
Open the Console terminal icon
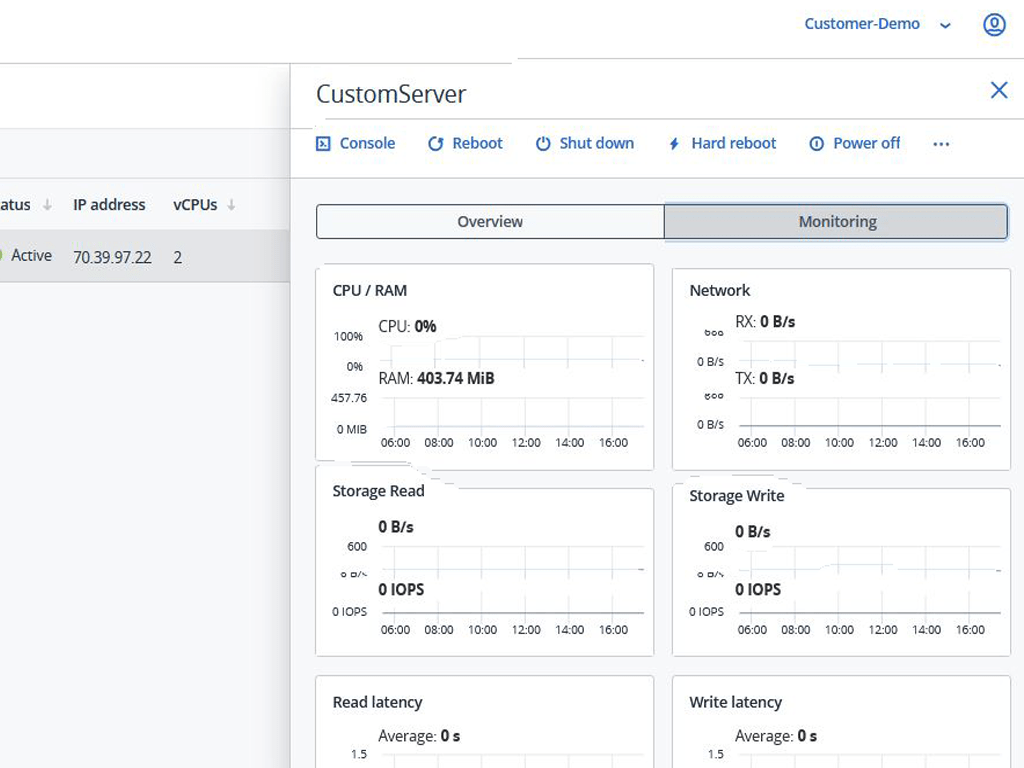[323, 144]
